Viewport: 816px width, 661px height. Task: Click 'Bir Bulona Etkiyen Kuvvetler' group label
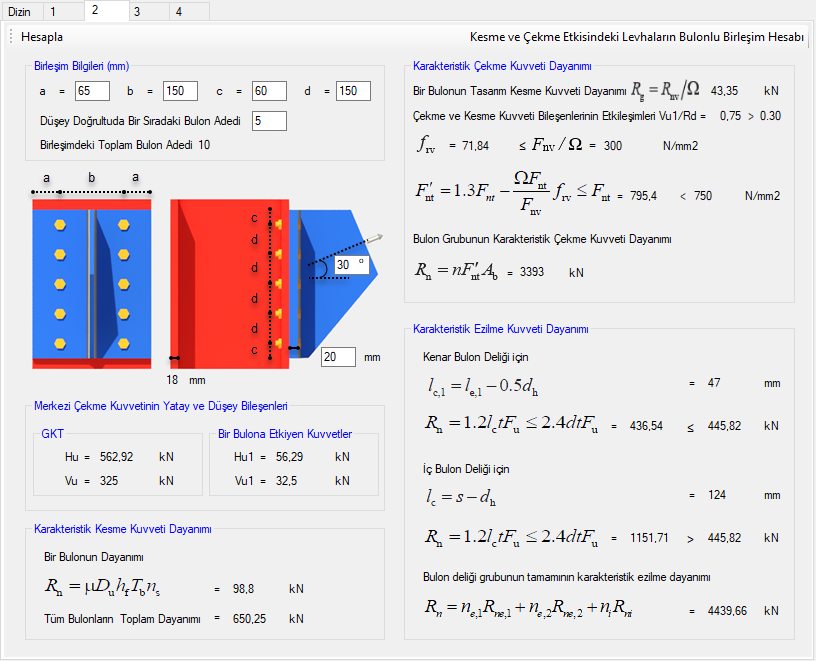tap(285, 434)
